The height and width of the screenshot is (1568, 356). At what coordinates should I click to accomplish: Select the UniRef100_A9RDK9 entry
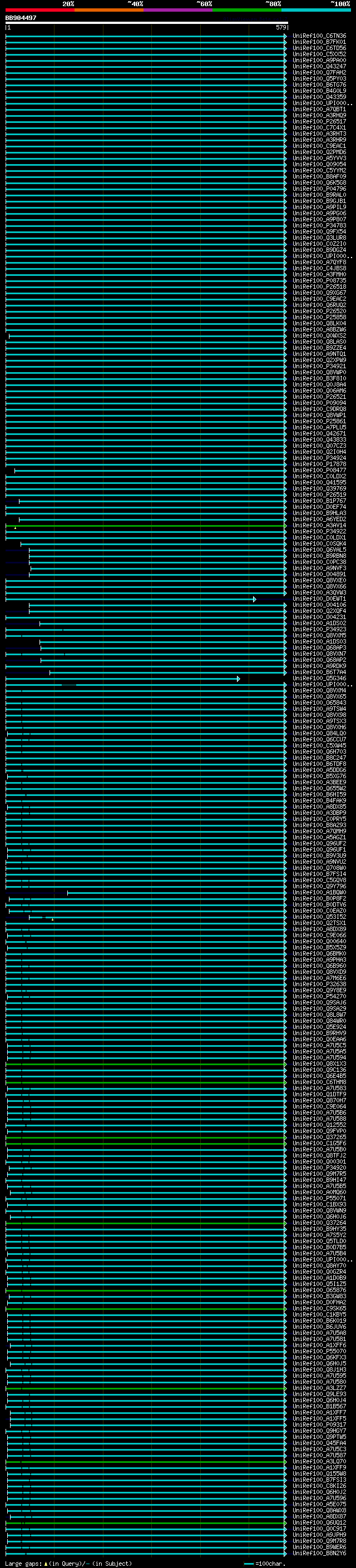point(319,666)
